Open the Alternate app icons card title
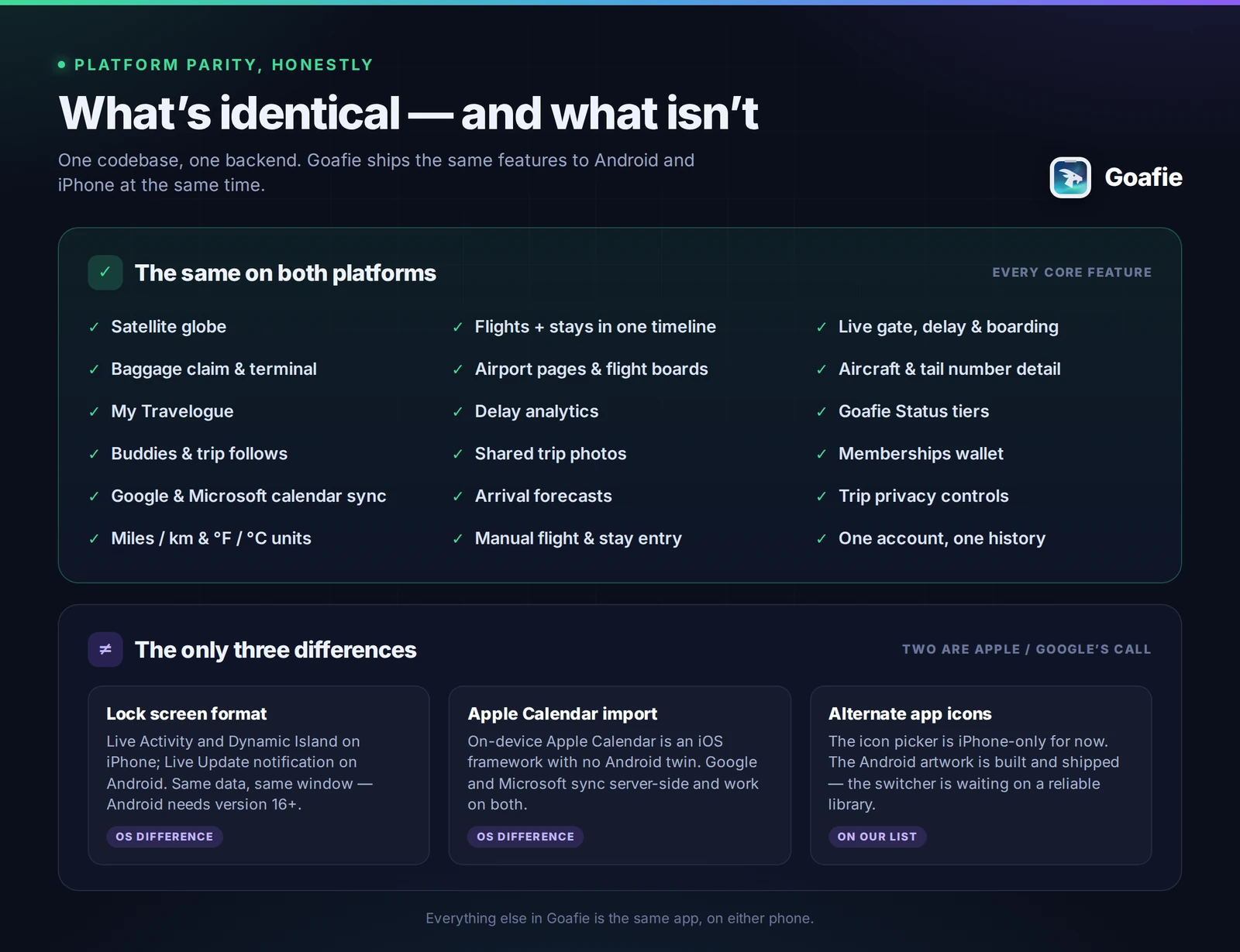 coord(910,713)
